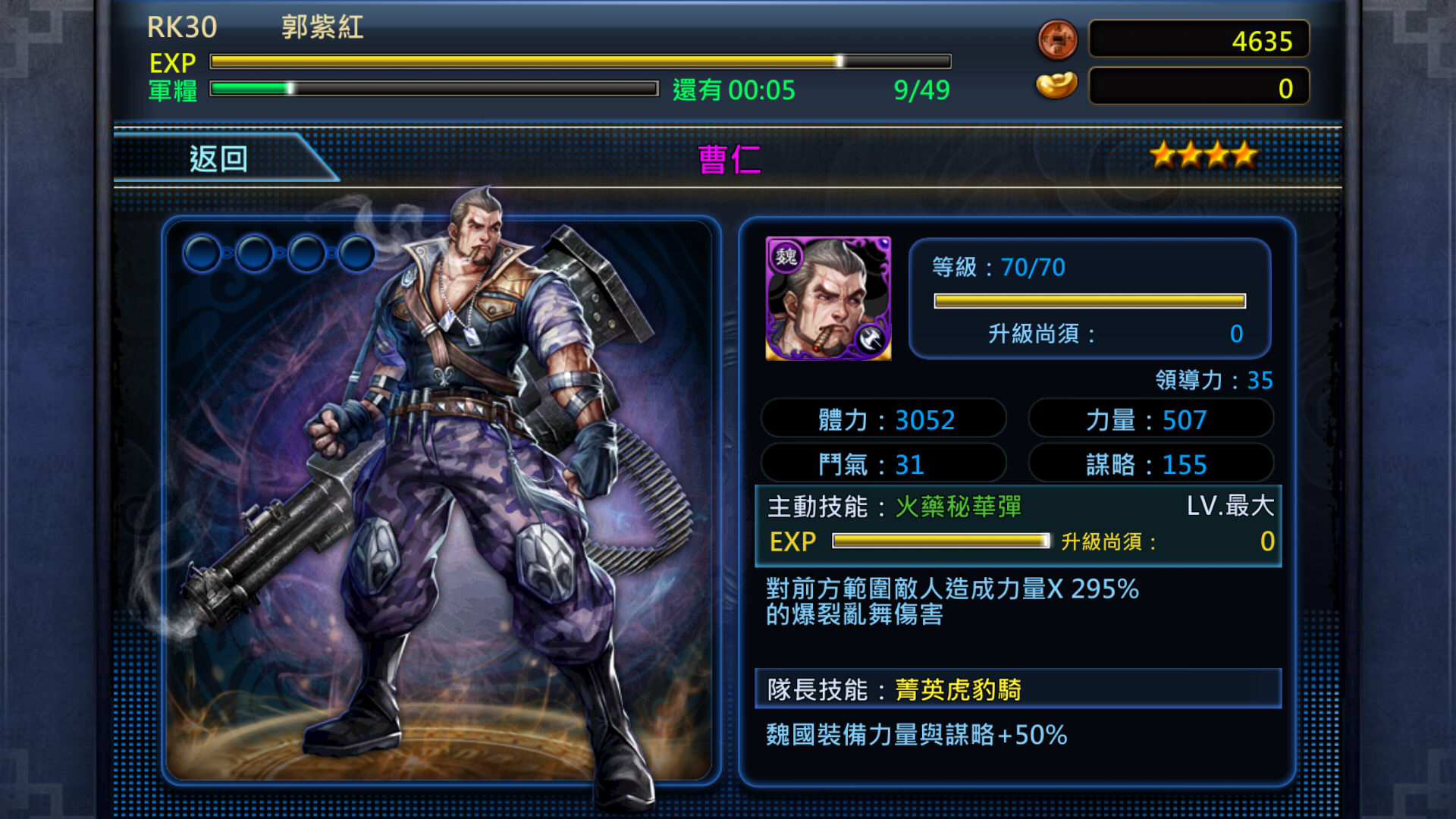Click the player EXP progress bar

click(x=580, y=61)
